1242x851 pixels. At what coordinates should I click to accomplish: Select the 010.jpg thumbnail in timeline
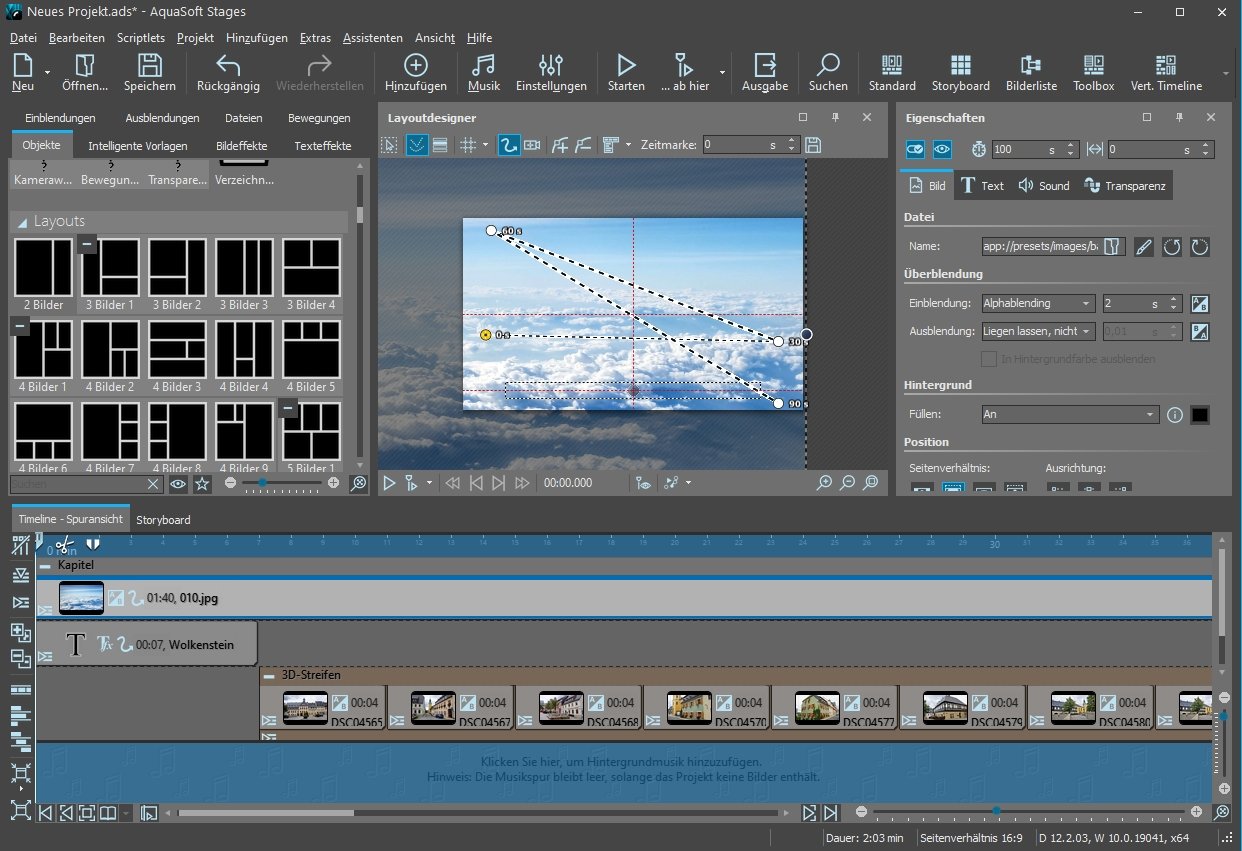point(81,598)
